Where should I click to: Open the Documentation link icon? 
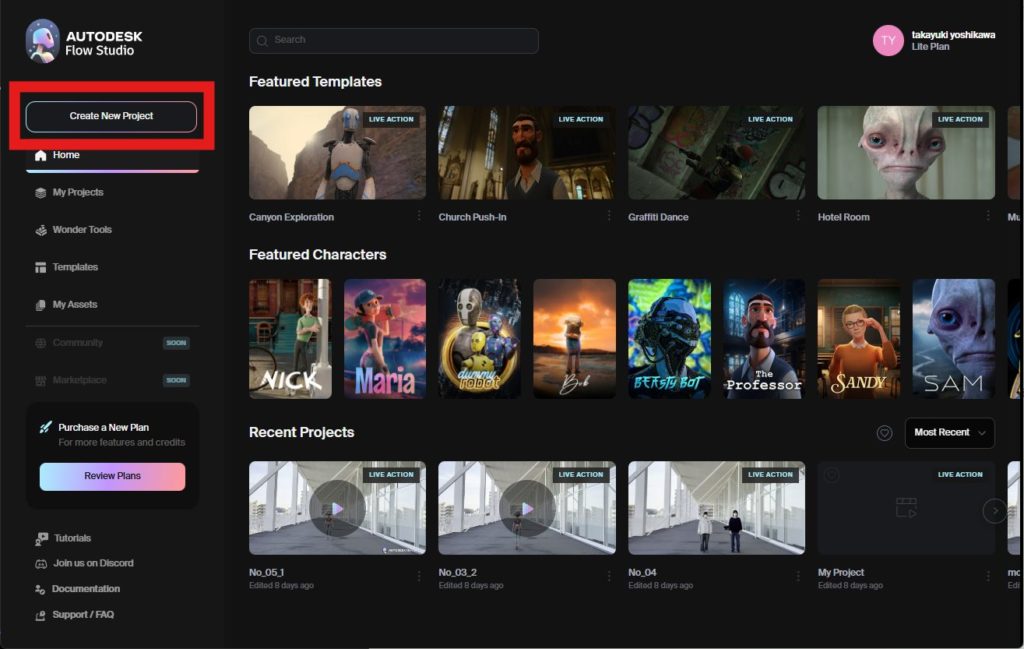click(x=40, y=590)
